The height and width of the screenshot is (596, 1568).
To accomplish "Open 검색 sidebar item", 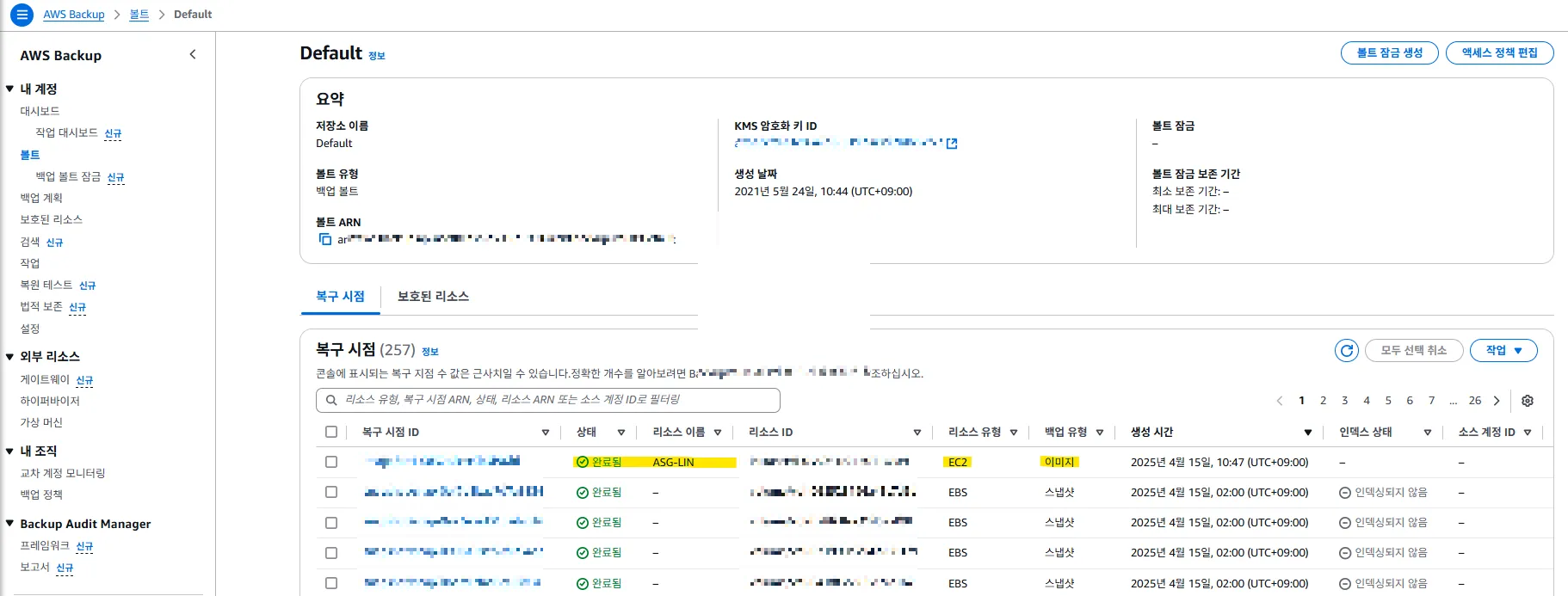I will [x=30, y=242].
